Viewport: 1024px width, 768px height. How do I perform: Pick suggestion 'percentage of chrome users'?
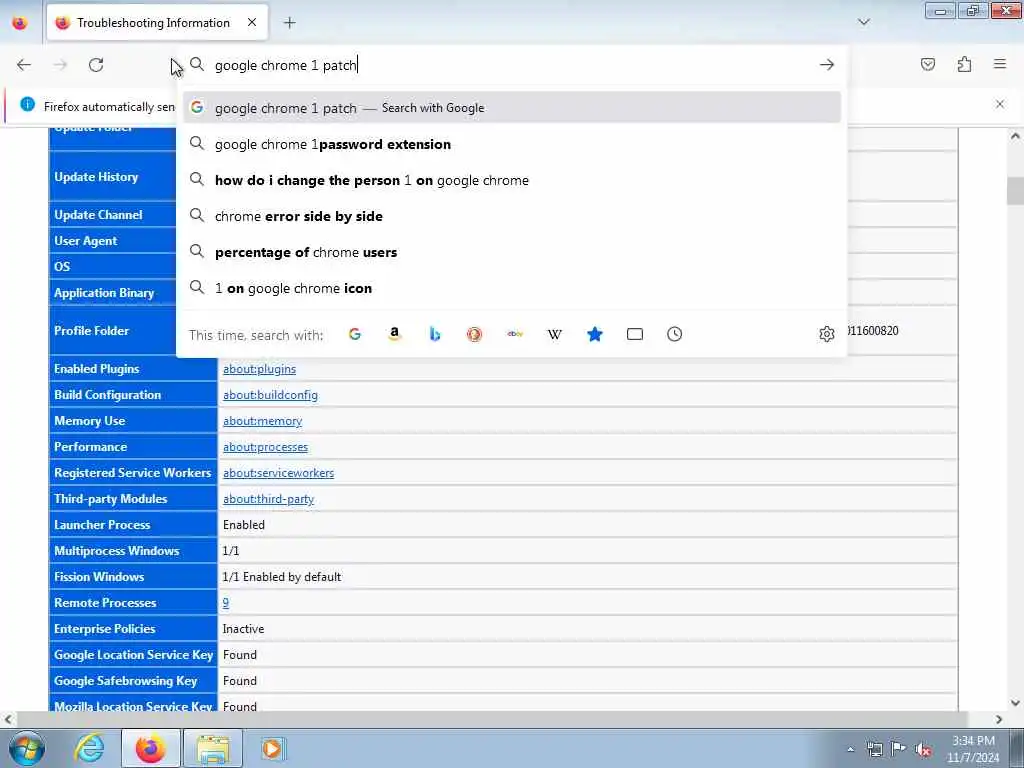tap(512, 252)
